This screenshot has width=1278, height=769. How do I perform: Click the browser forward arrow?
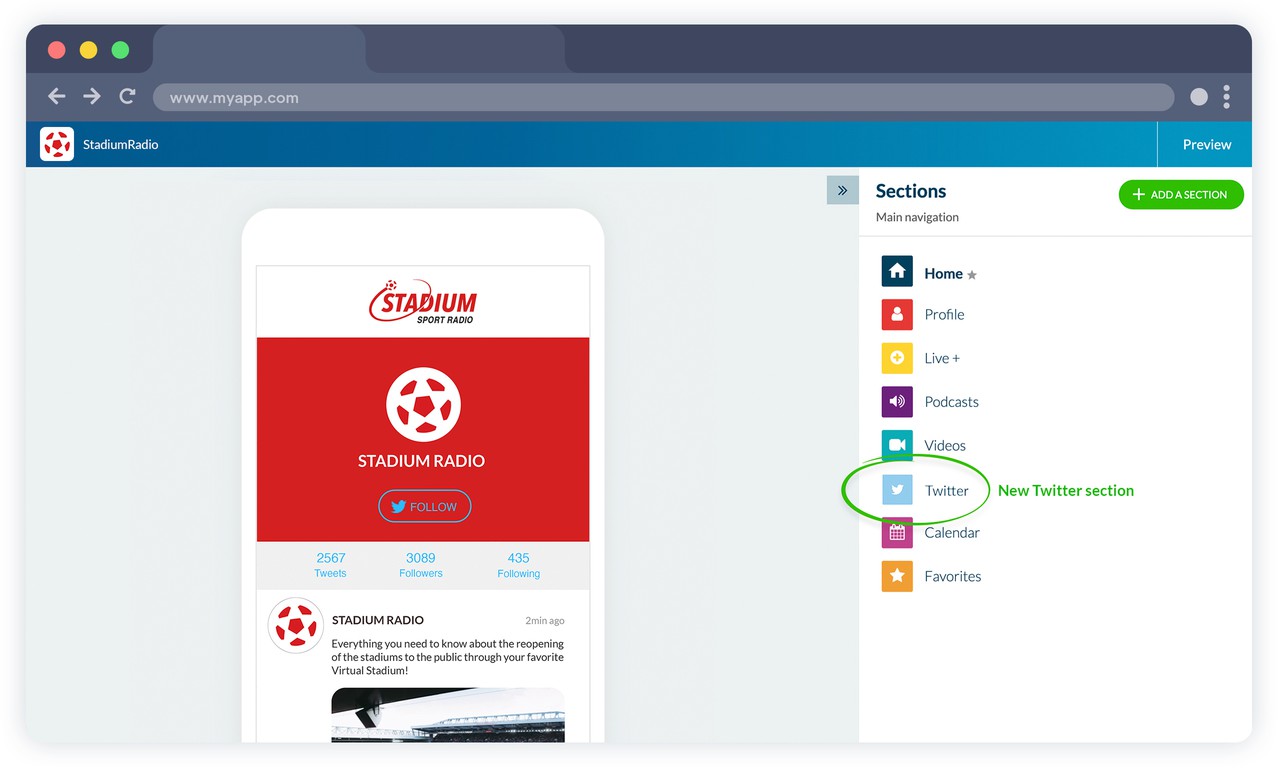pyautogui.click(x=92, y=96)
